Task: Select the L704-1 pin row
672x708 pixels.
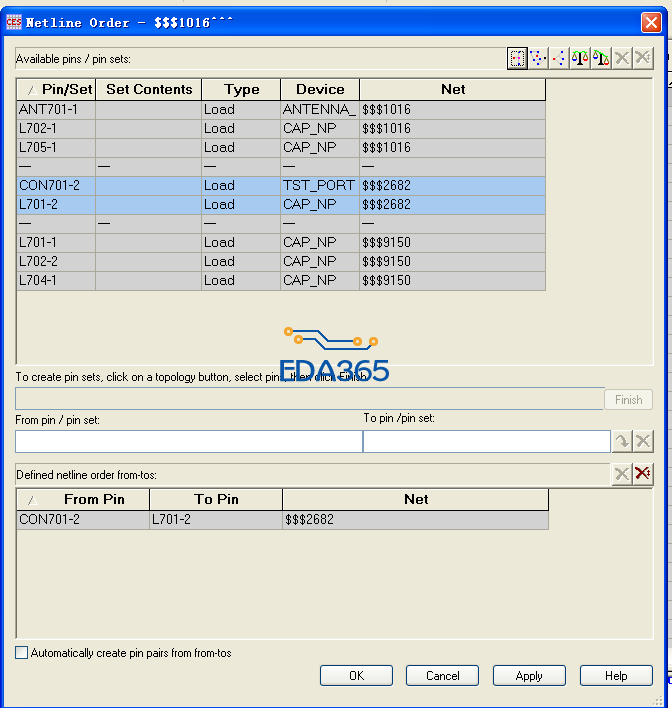Action: coord(281,280)
